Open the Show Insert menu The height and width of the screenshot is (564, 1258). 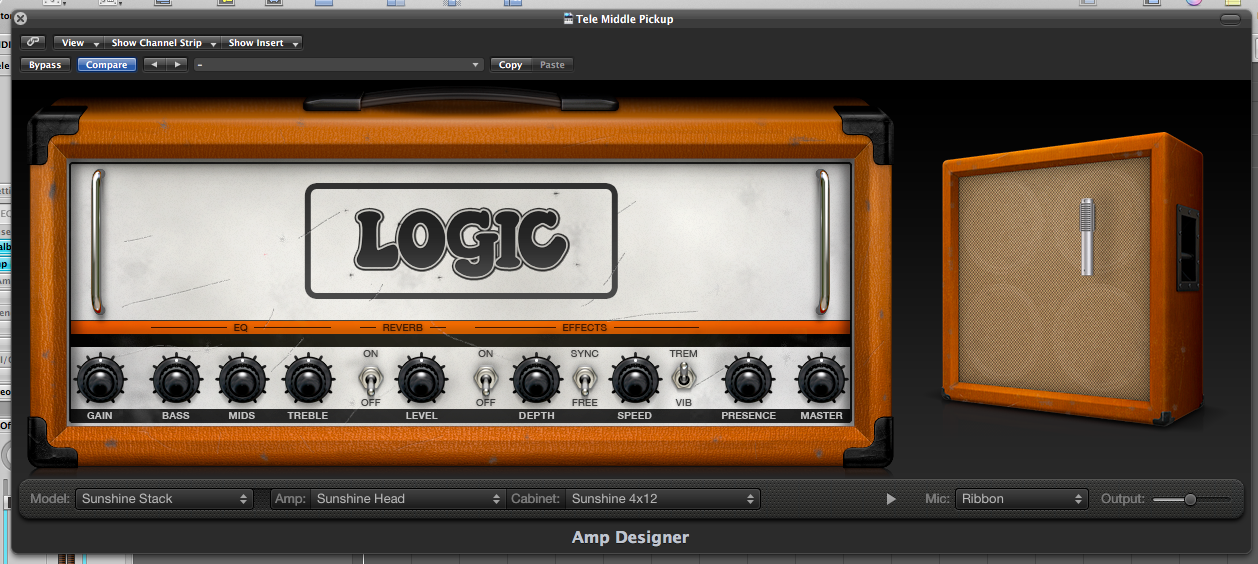coord(262,43)
